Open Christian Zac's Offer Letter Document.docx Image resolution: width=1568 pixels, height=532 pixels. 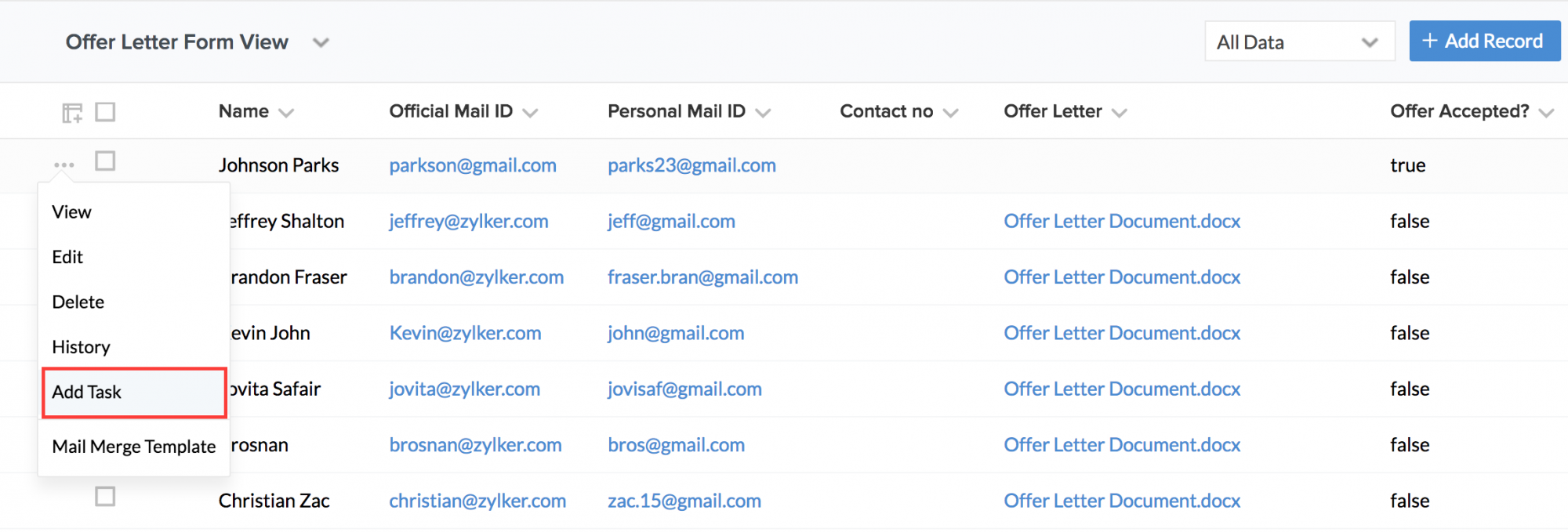(1122, 501)
